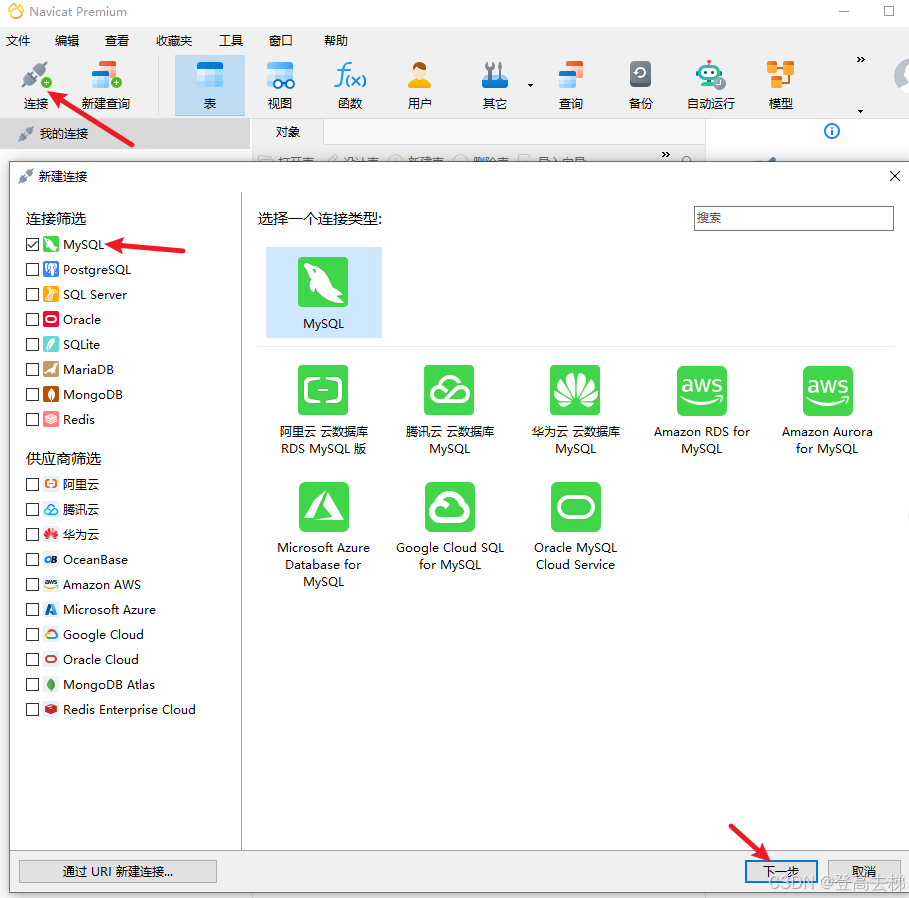The height and width of the screenshot is (898, 909).
Task: Check the SQL Server filter checkbox
Action: pos(32,295)
